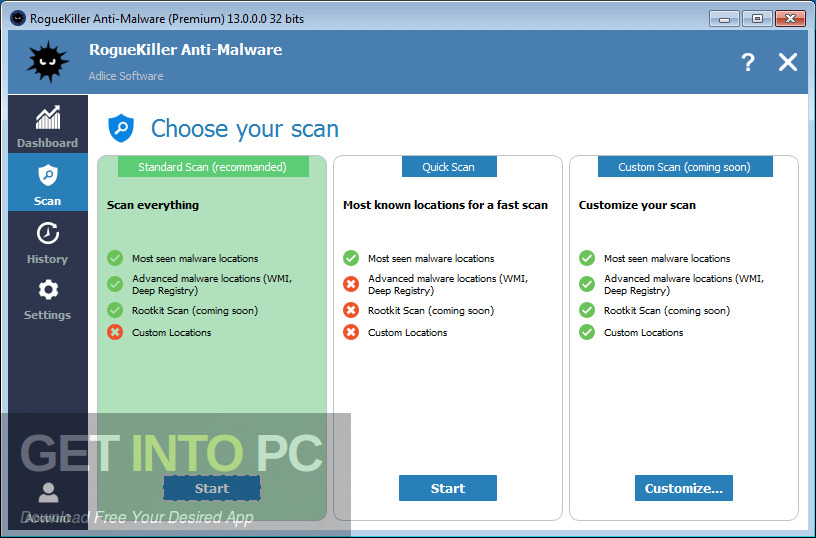
Task: Start the Standard Scan
Action: (212, 488)
